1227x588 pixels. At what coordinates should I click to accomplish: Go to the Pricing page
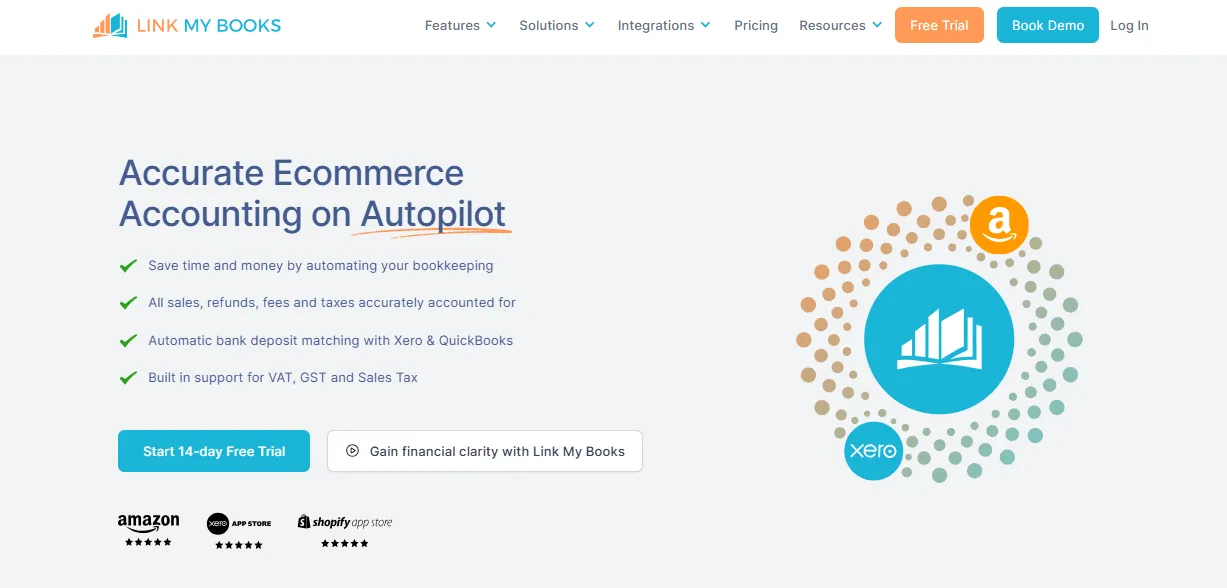(756, 25)
